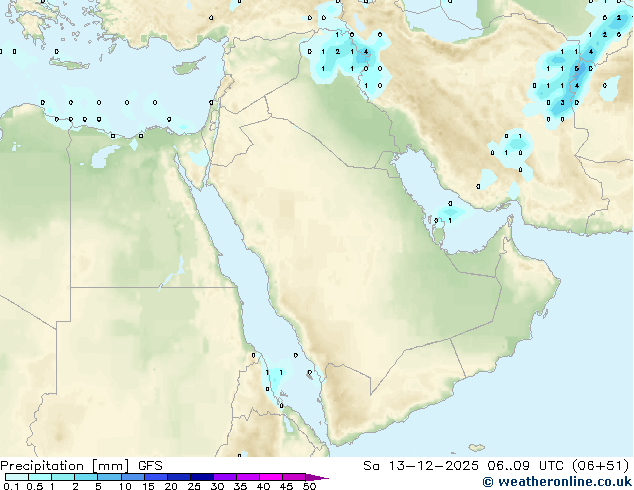Viewport: 634px width, 490px height.
Task: Select the 40–45 mm magenta legend swatch
Action: point(271,477)
